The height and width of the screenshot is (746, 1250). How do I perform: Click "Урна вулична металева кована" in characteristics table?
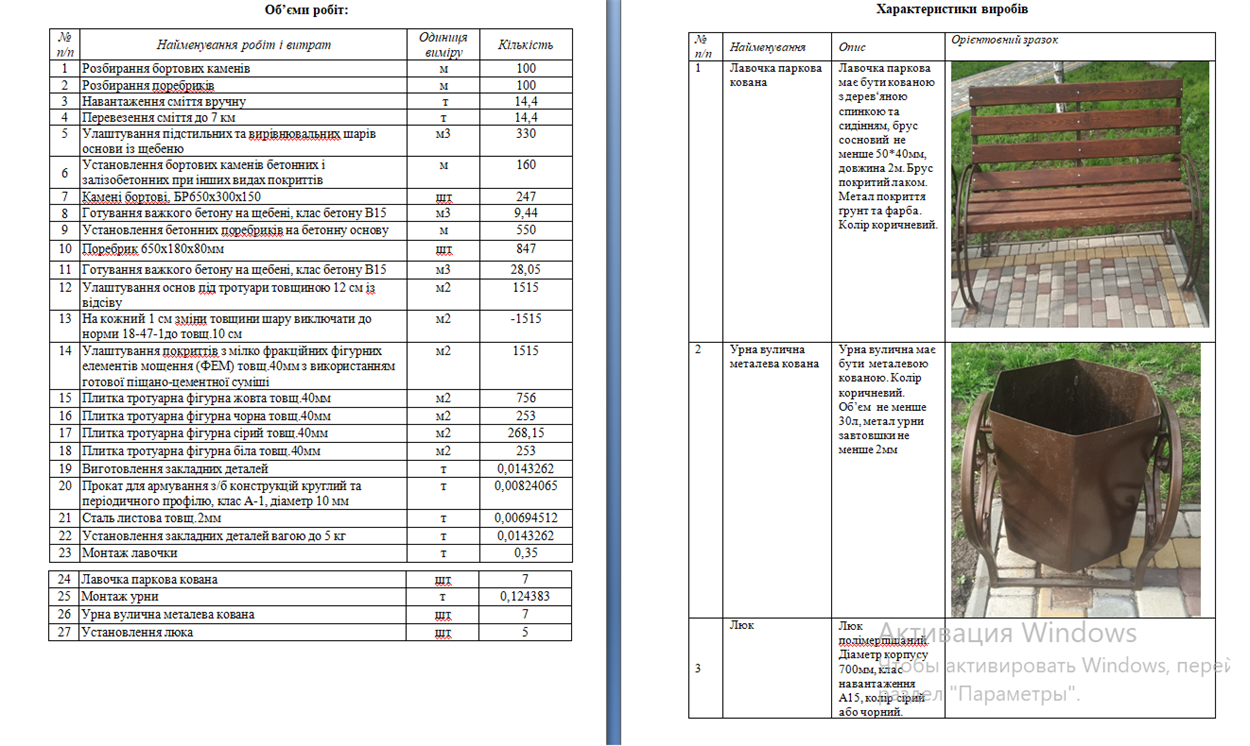pos(774,356)
